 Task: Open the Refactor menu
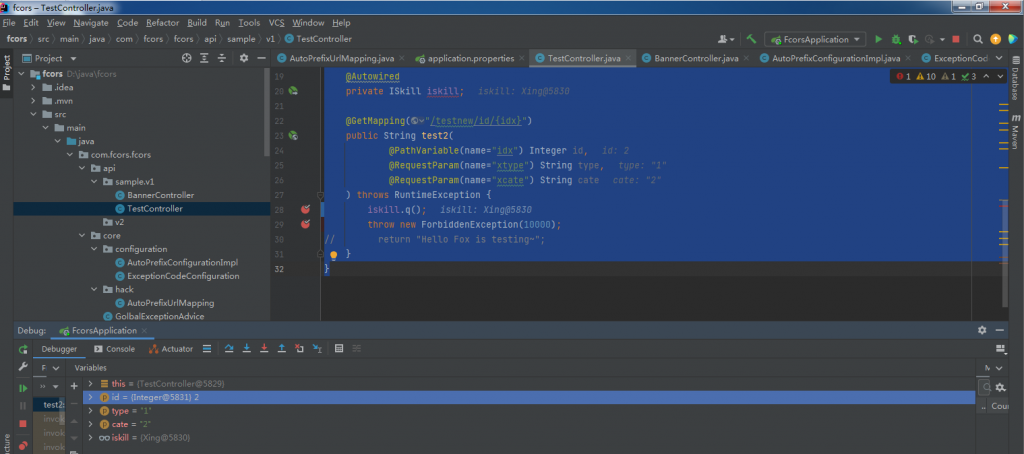[x=163, y=22]
